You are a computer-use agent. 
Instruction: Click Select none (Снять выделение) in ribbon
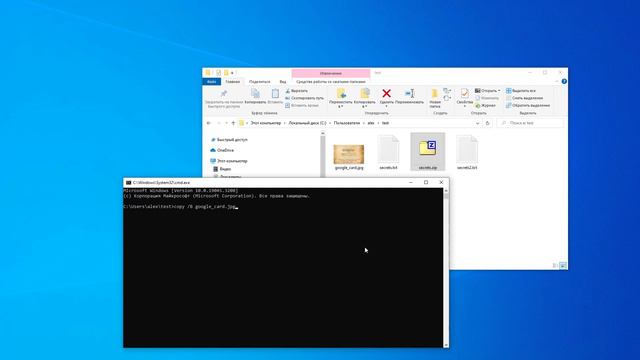(x=524, y=98)
